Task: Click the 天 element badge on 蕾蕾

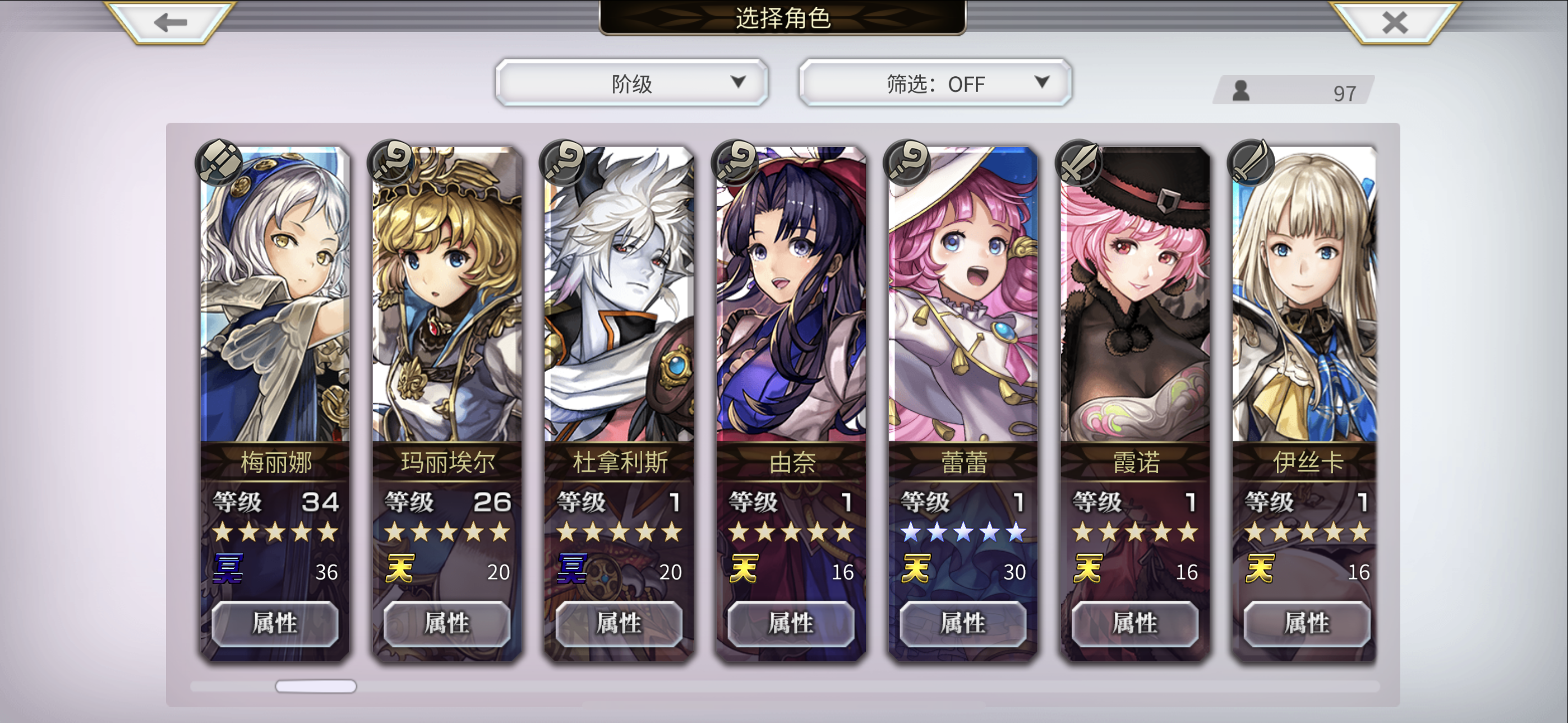Action: point(916,569)
